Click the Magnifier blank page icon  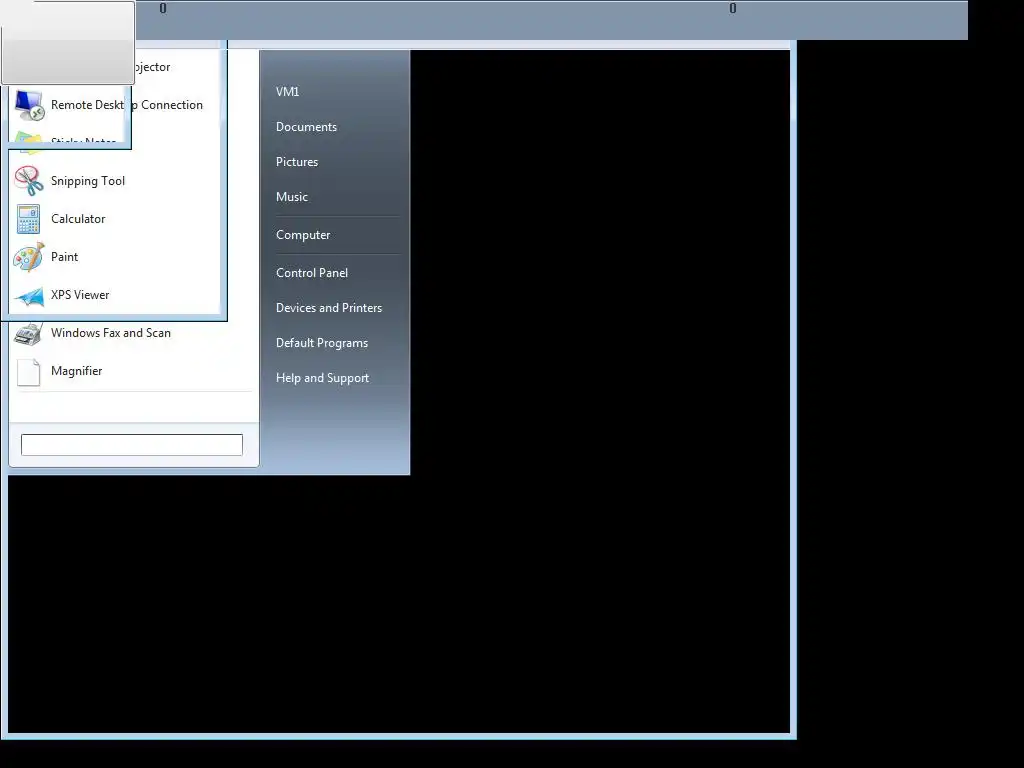(x=29, y=372)
